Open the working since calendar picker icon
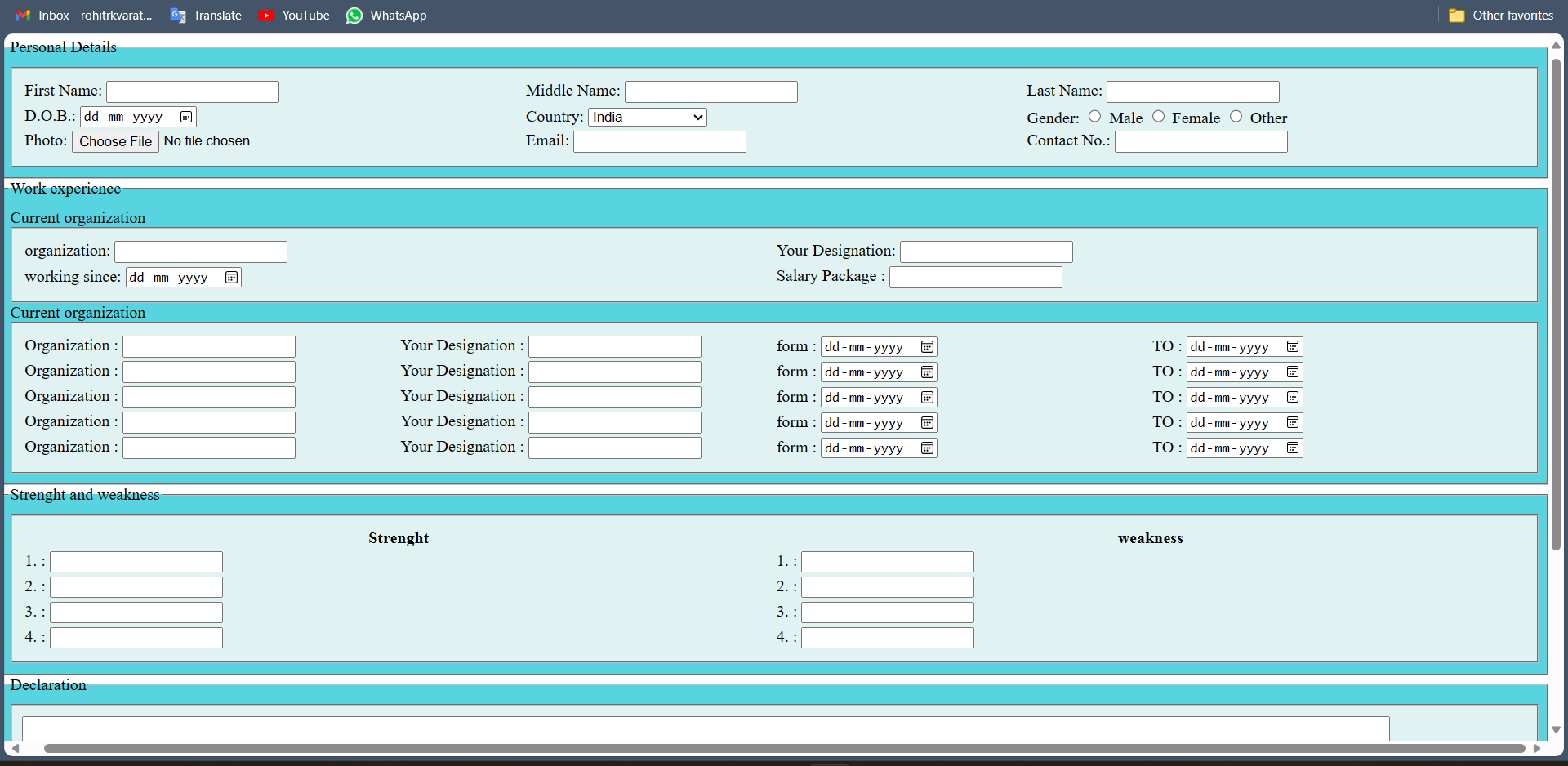 (232, 278)
